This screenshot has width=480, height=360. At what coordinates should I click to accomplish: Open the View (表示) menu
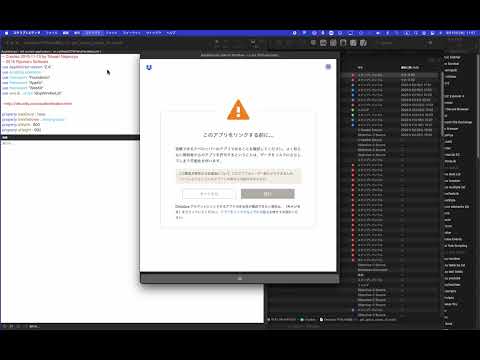[77, 33]
